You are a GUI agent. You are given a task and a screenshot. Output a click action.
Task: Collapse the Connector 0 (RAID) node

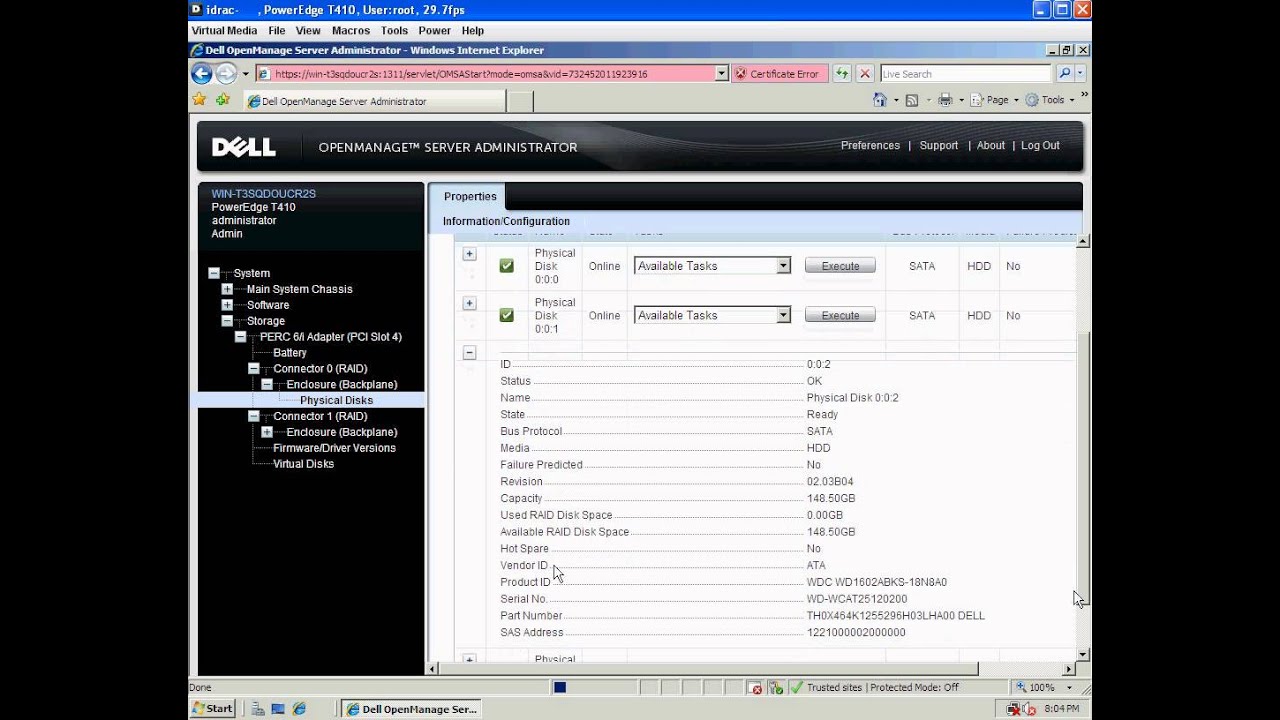coord(254,369)
